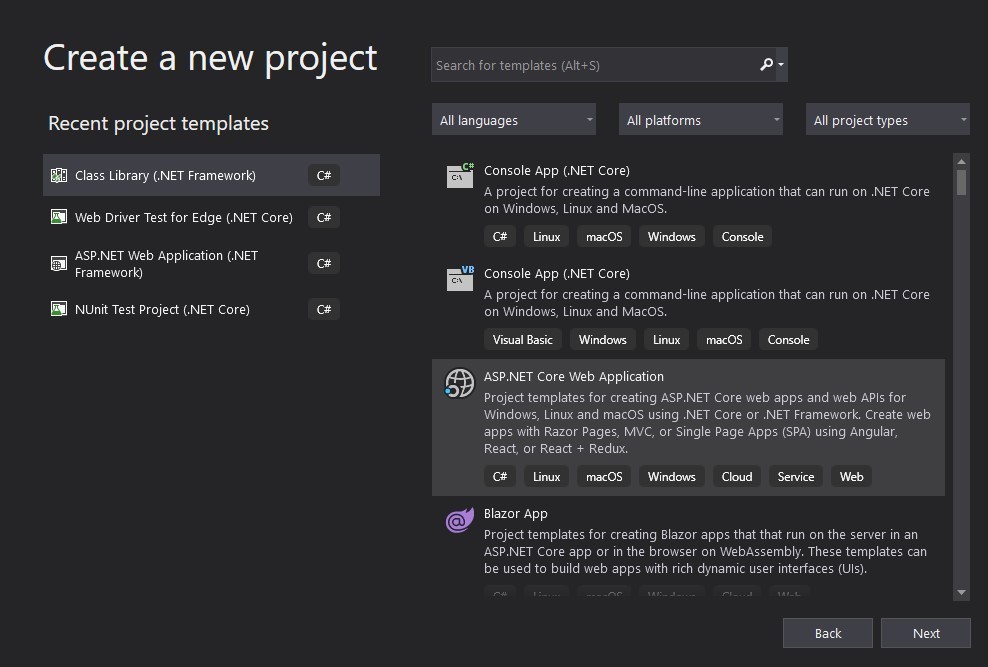Click the Service tag under ASP.NET Core
Screen dimensions: 988x667
point(795,477)
